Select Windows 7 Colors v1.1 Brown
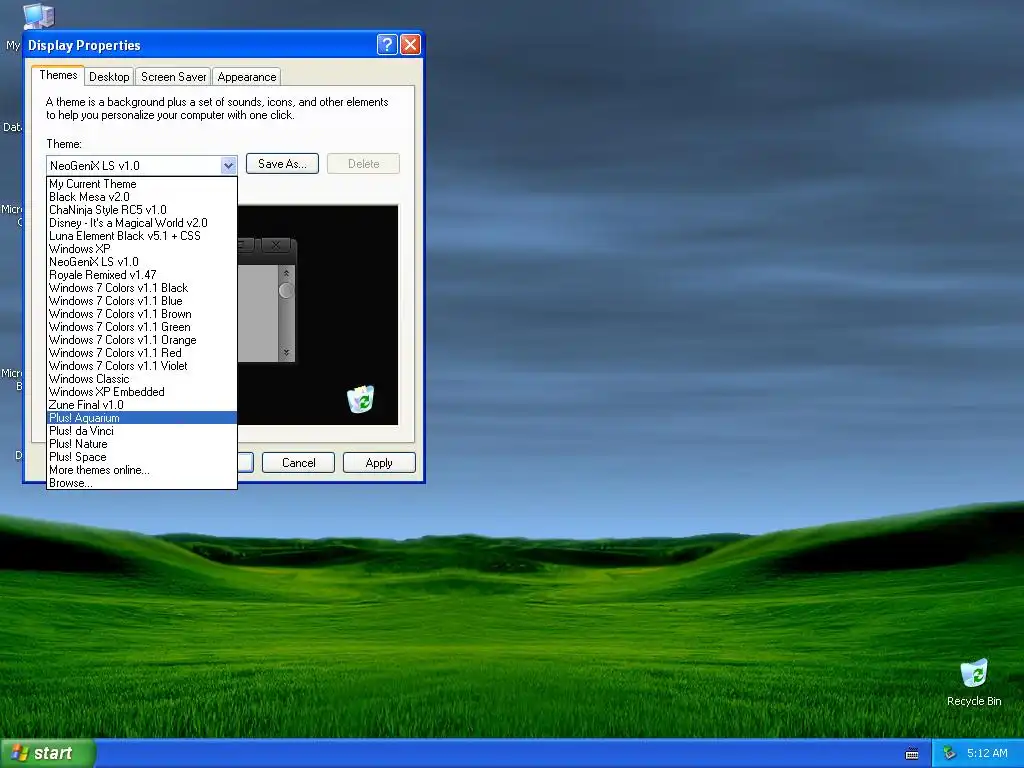 142,314
